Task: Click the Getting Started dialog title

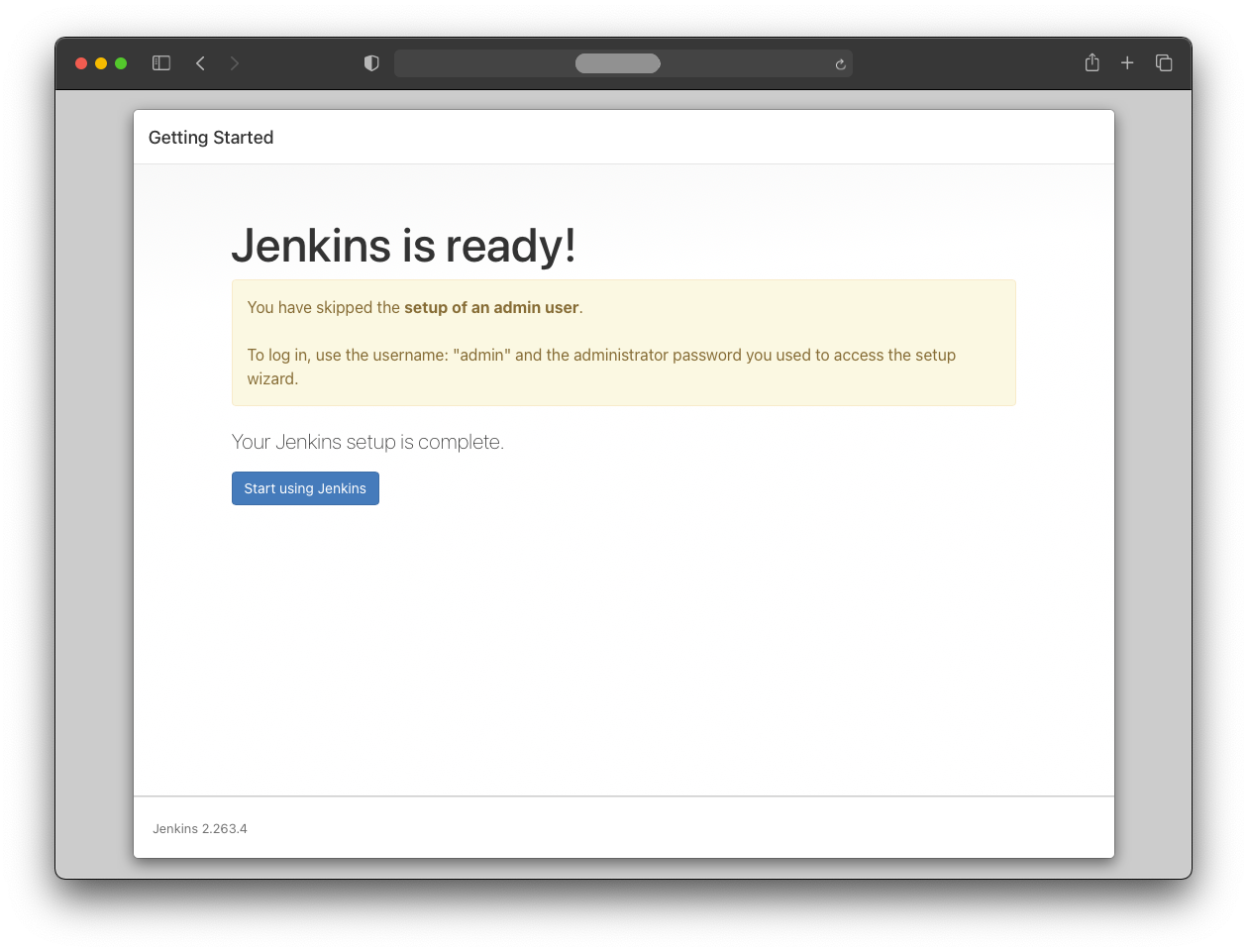Action: 211,138
